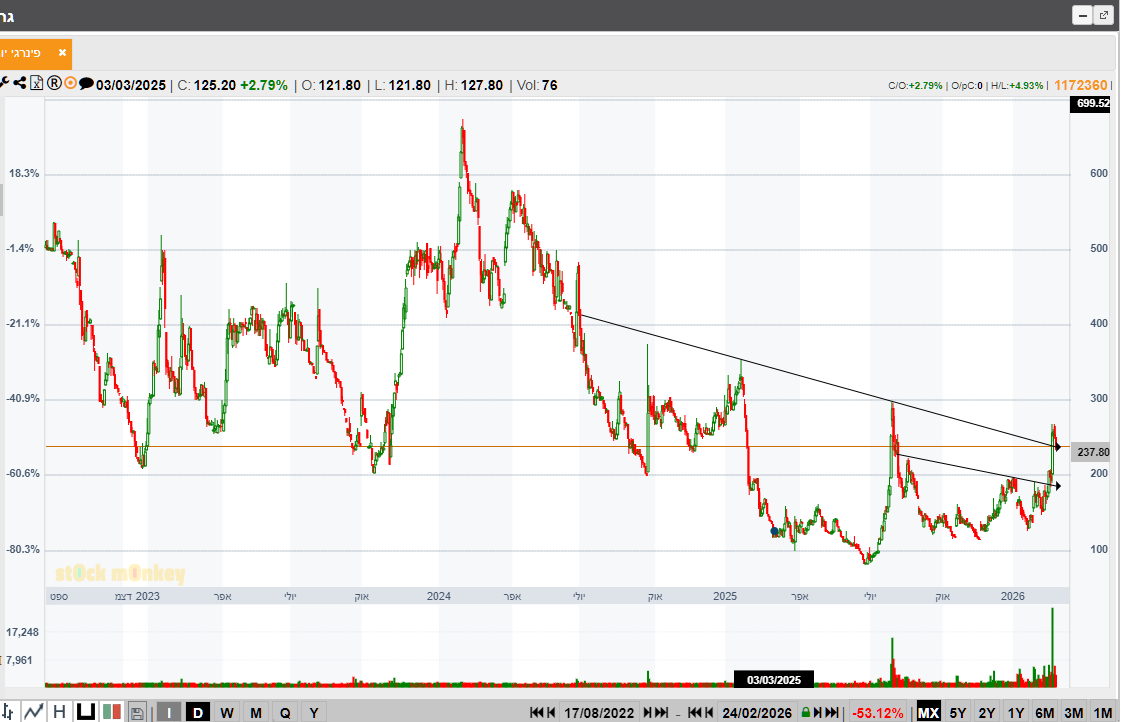Set chart range to 5Y
The image size is (1121, 722).
click(x=958, y=712)
